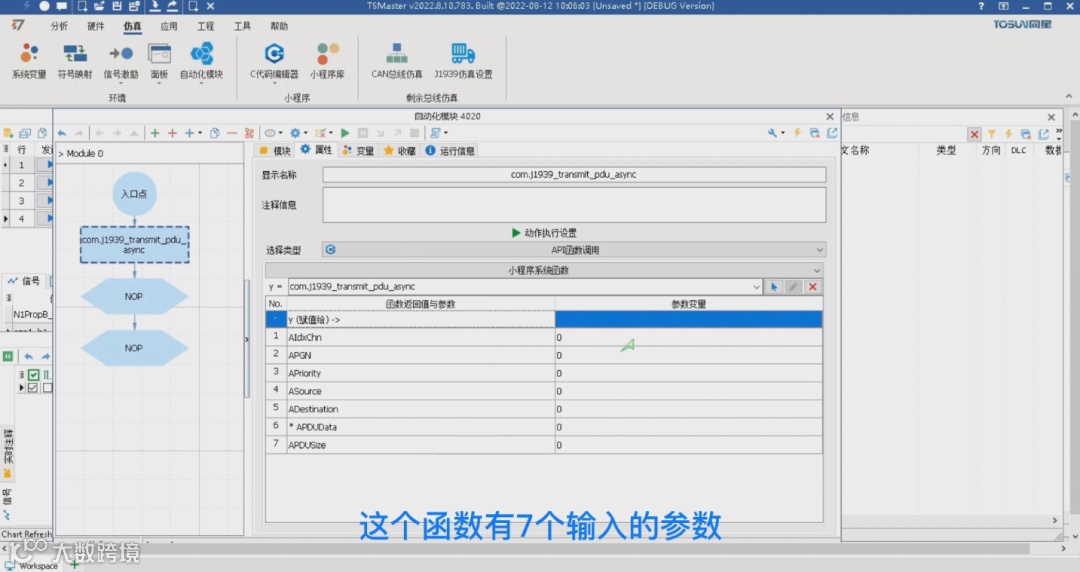Switch to the 模块 tab
Image resolution: width=1080 pixels, height=572 pixels.
[276, 150]
